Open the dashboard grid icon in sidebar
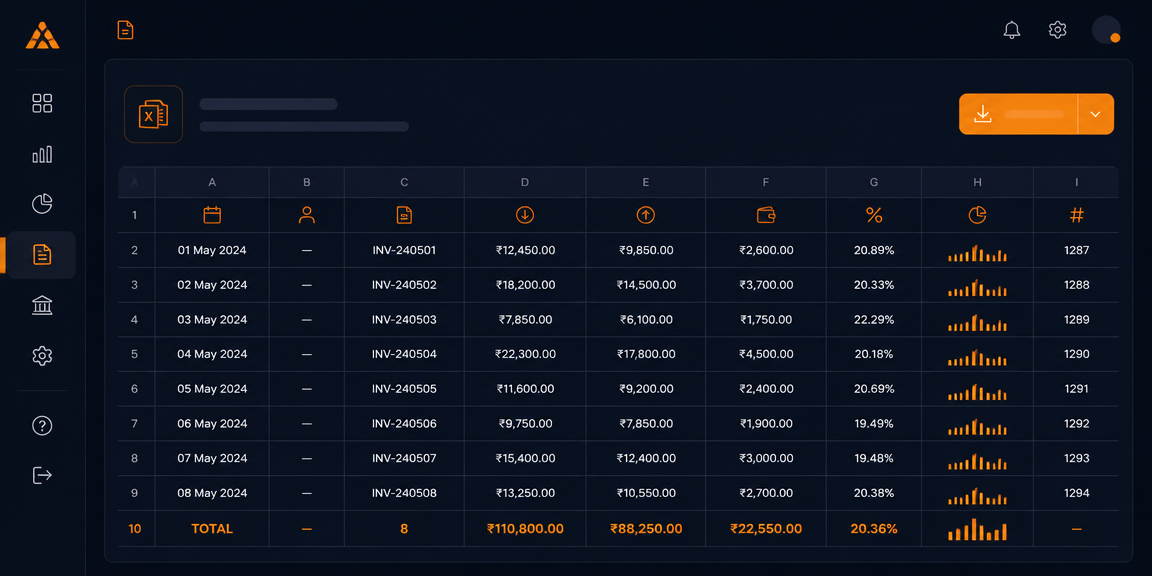1152x576 pixels. point(43,104)
